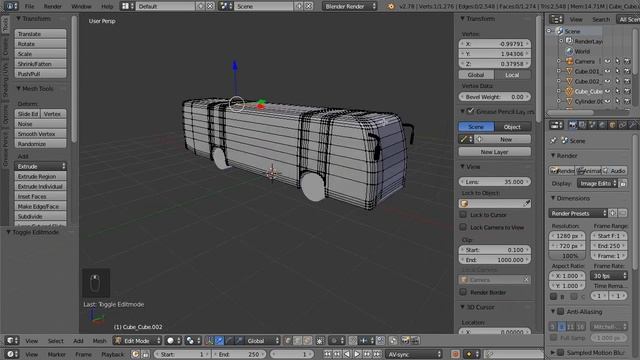Jump to last frame button

click(377, 354)
